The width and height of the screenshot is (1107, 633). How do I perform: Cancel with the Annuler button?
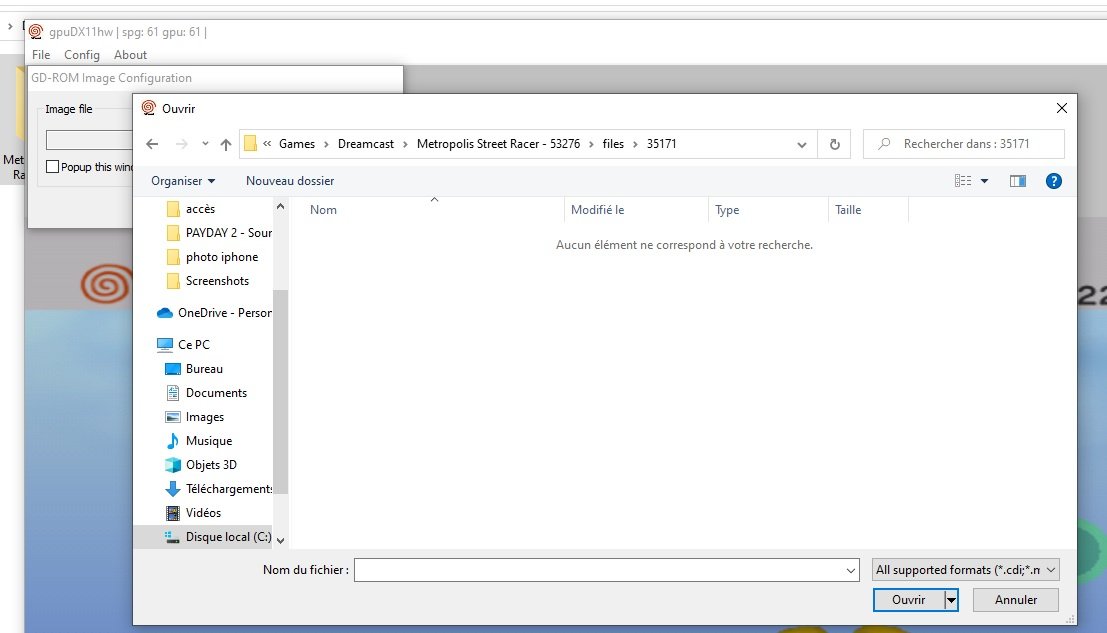tap(1016, 600)
